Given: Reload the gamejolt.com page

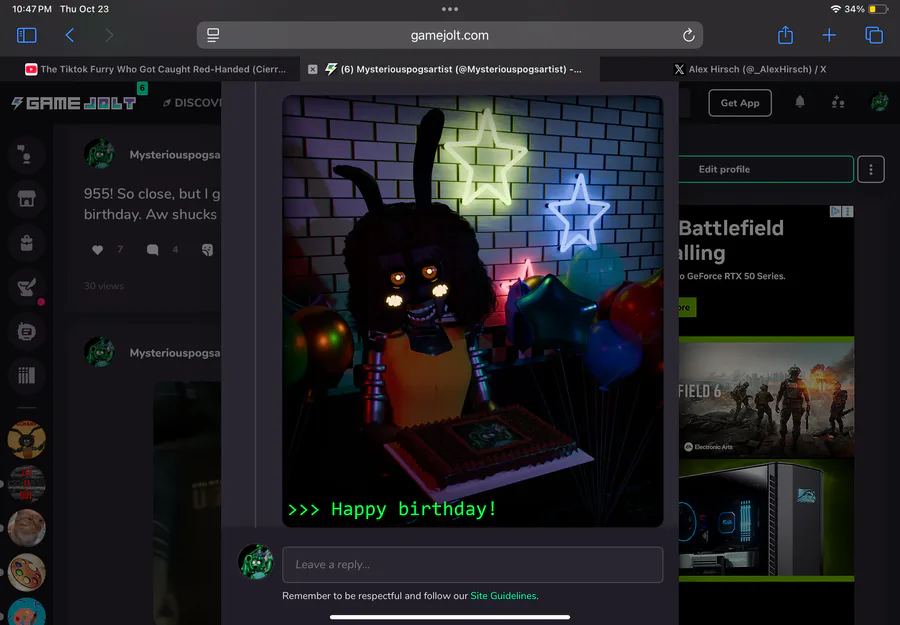Looking at the screenshot, I should pyautogui.click(x=688, y=36).
